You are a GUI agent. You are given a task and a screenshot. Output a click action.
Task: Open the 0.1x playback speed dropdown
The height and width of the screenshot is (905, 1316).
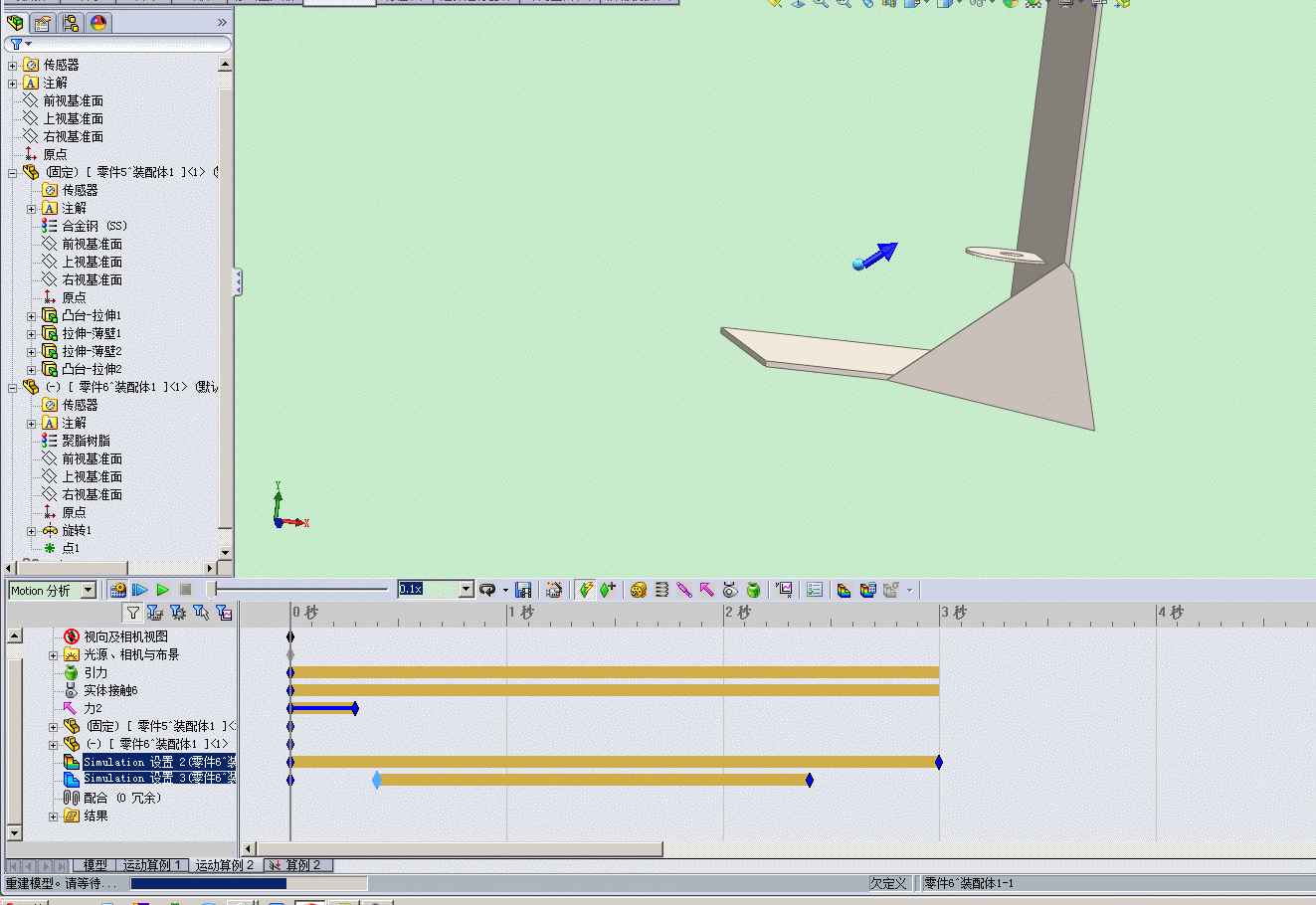pos(466,590)
